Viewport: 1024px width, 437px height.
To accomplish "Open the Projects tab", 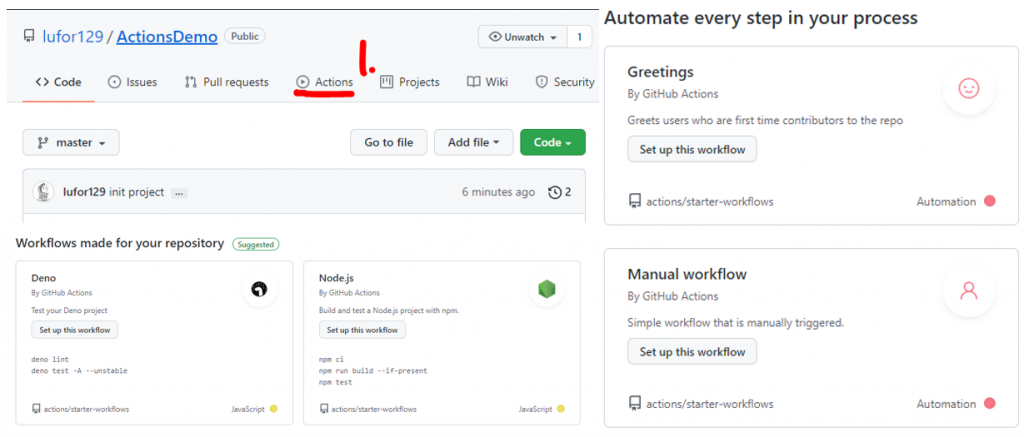I will (x=410, y=82).
